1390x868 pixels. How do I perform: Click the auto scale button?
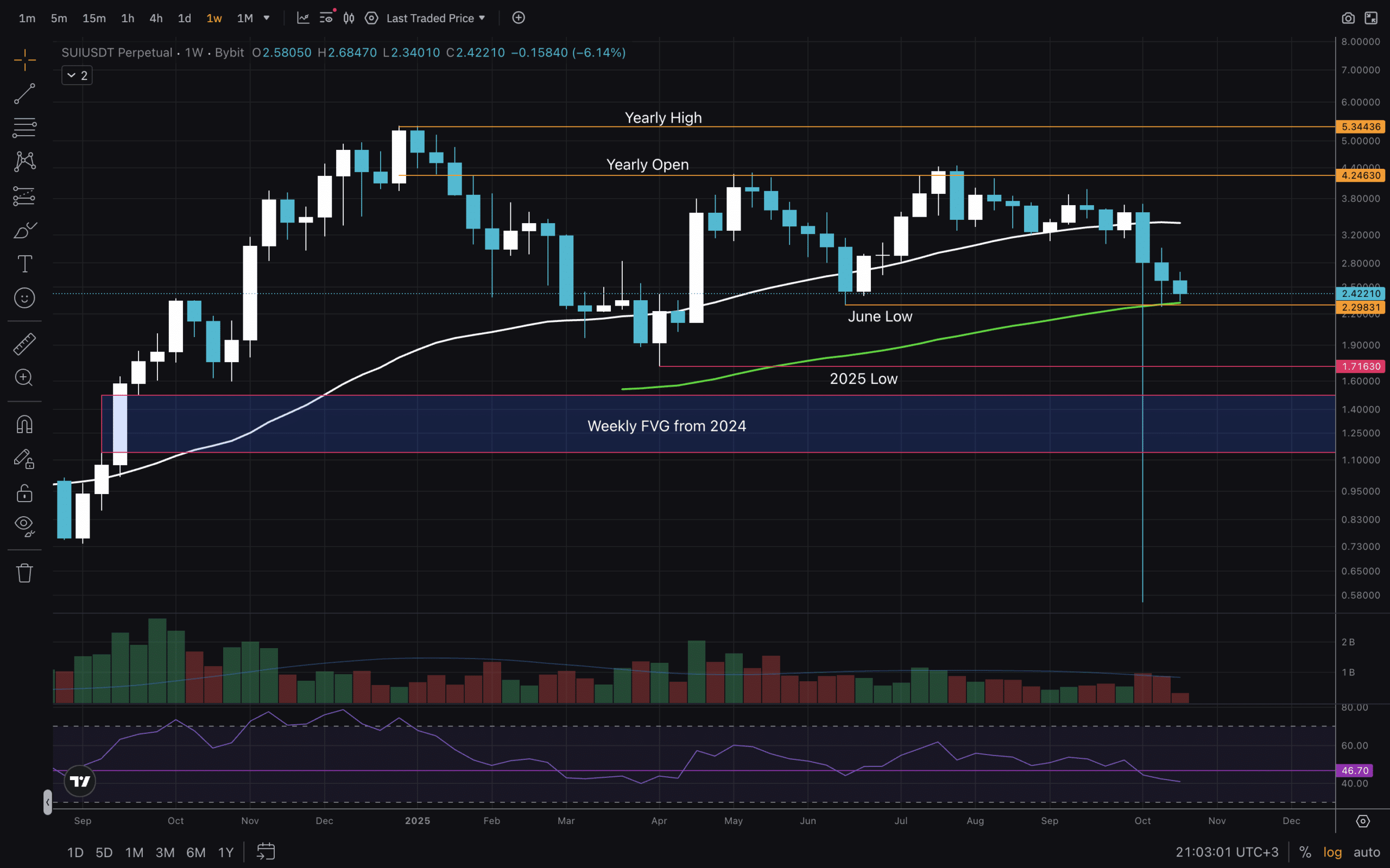pos(1366,852)
